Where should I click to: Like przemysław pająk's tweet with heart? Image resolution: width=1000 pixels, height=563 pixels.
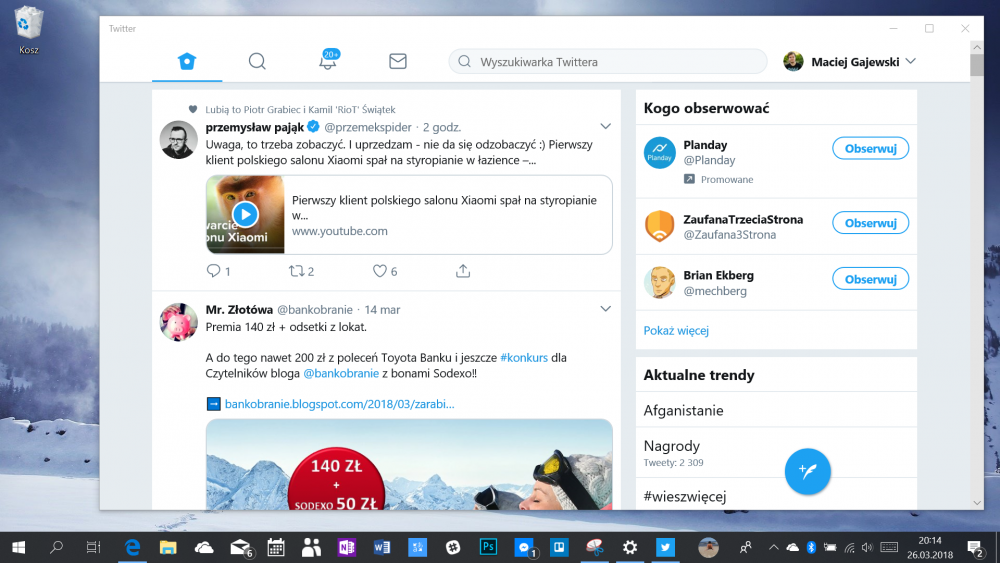coord(379,271)
